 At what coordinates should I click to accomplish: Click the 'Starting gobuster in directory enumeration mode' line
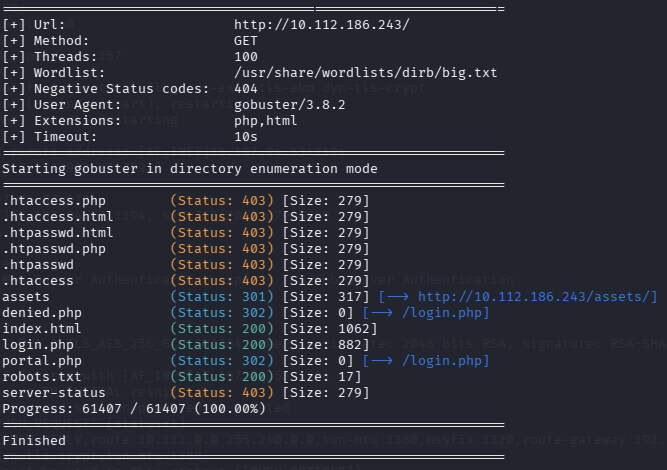[190, 169]
